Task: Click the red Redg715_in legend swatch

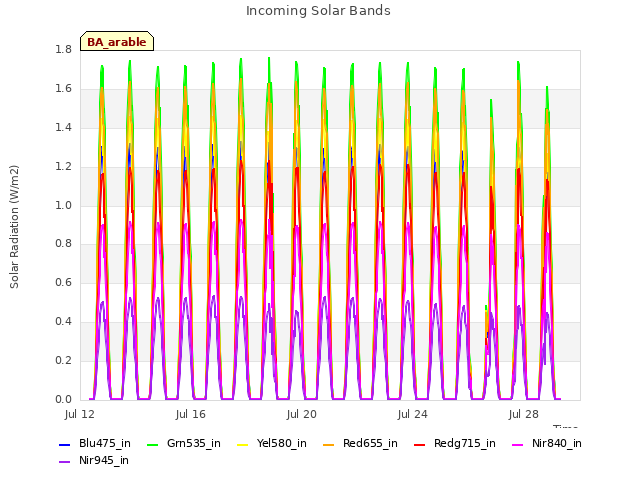Action: click(420, 444)
